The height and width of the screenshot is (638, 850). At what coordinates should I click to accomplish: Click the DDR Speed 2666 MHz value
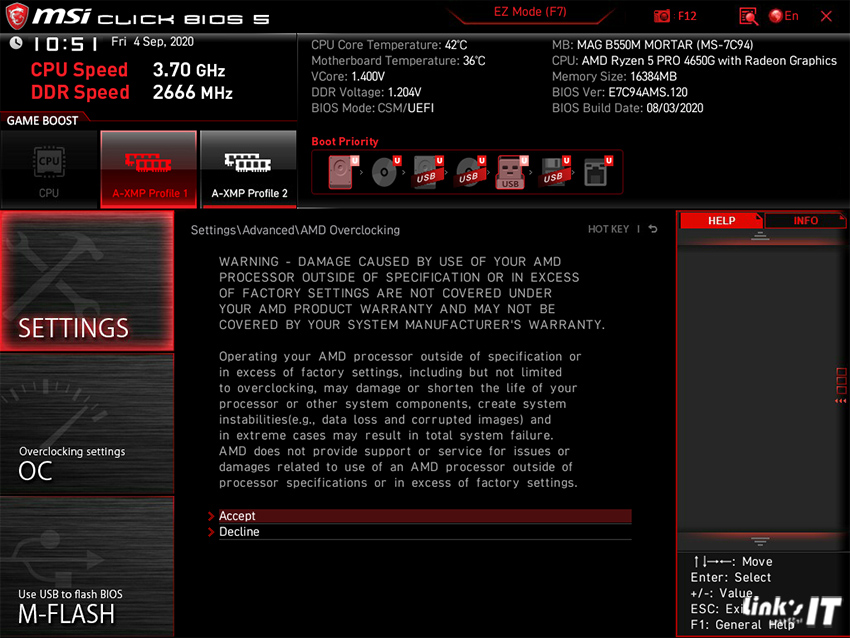pyautogui.click(x=192, y=93)
